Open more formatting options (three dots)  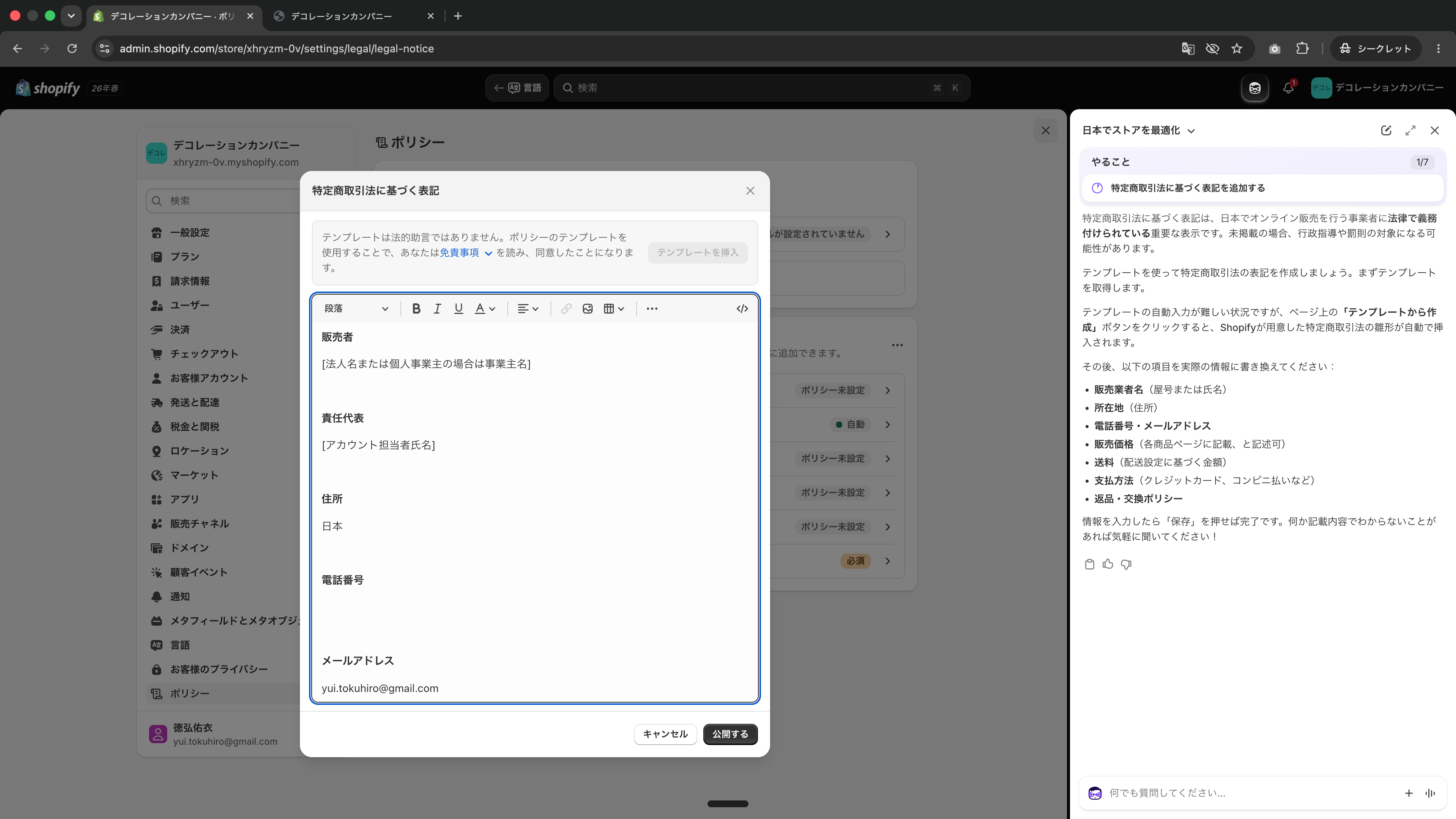652,309
